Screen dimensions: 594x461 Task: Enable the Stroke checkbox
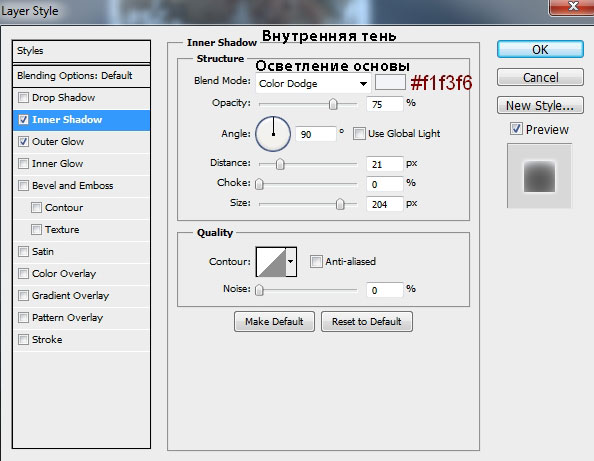(x=23, y=339)
